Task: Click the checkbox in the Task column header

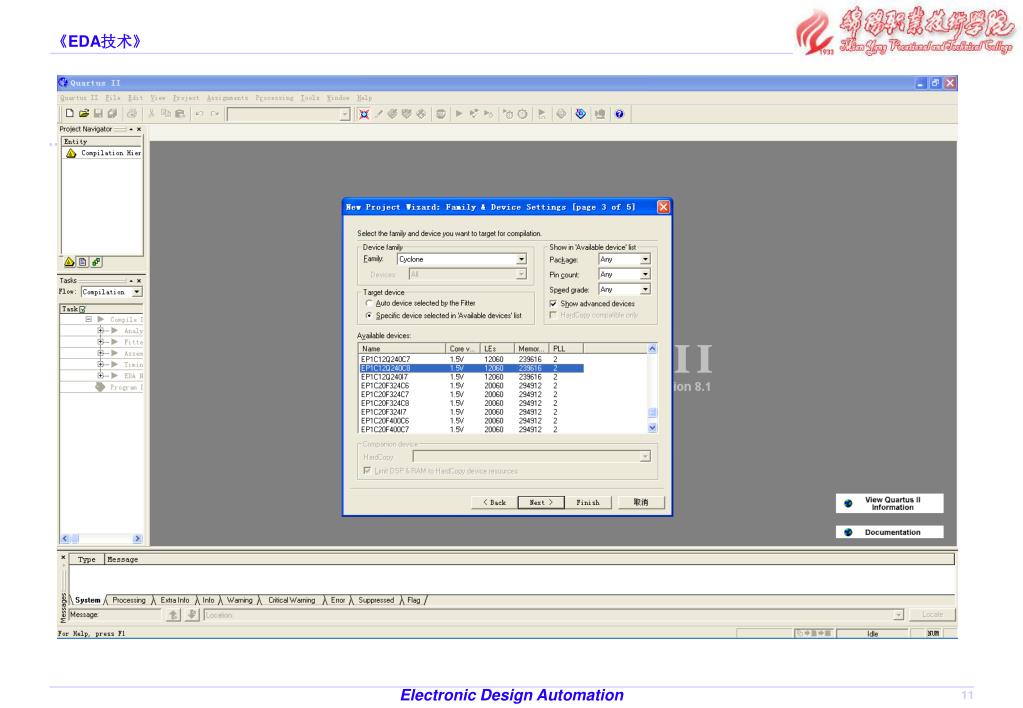Action: pyautogui.click(x=82, y=309)
